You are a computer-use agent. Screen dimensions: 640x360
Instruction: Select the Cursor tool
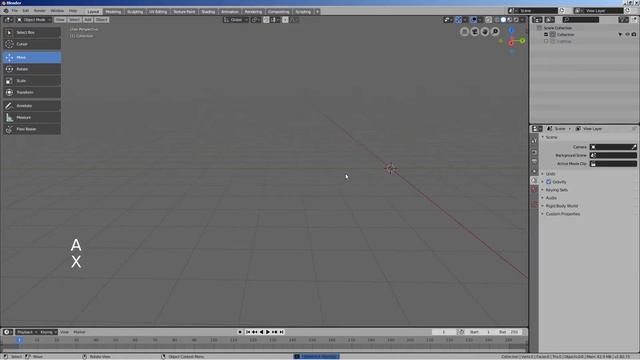pos(32,44)
